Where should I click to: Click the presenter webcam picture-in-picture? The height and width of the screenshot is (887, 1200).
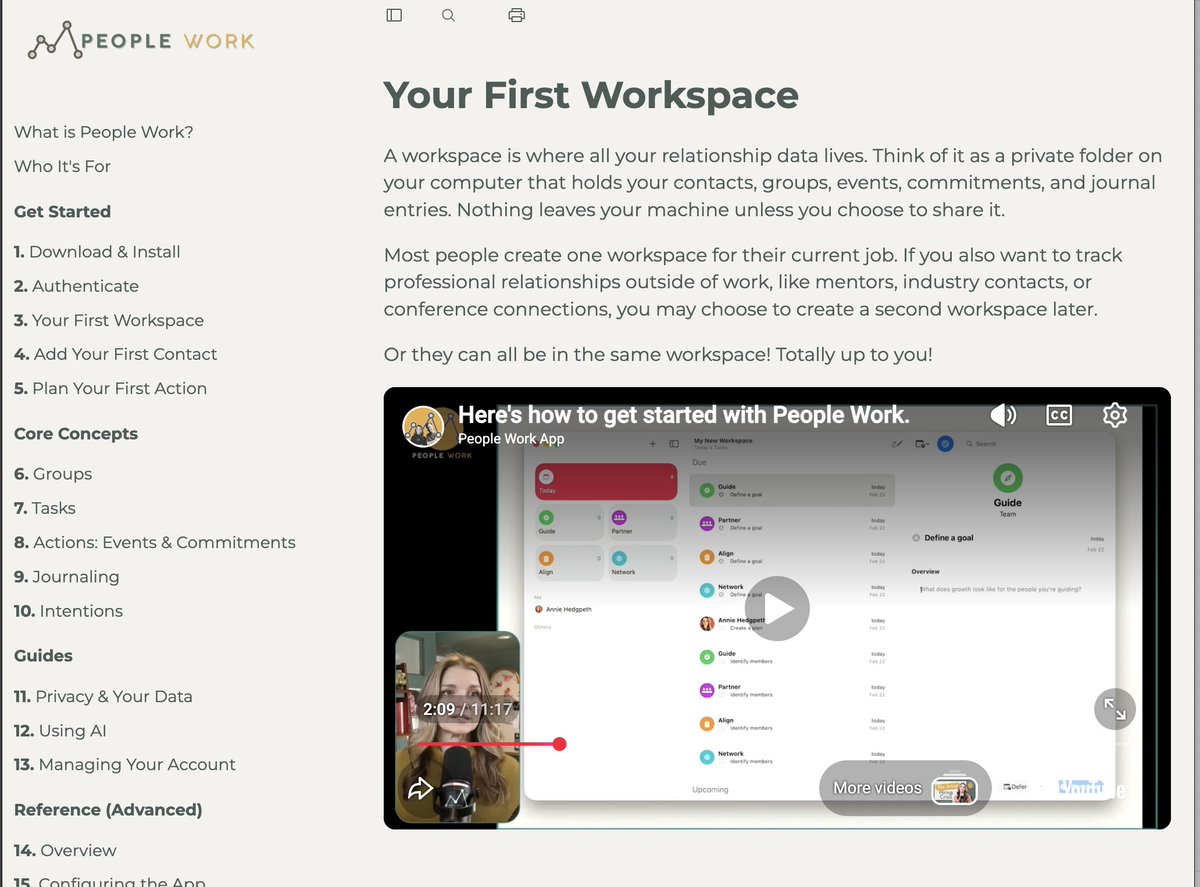pos(458,727)
